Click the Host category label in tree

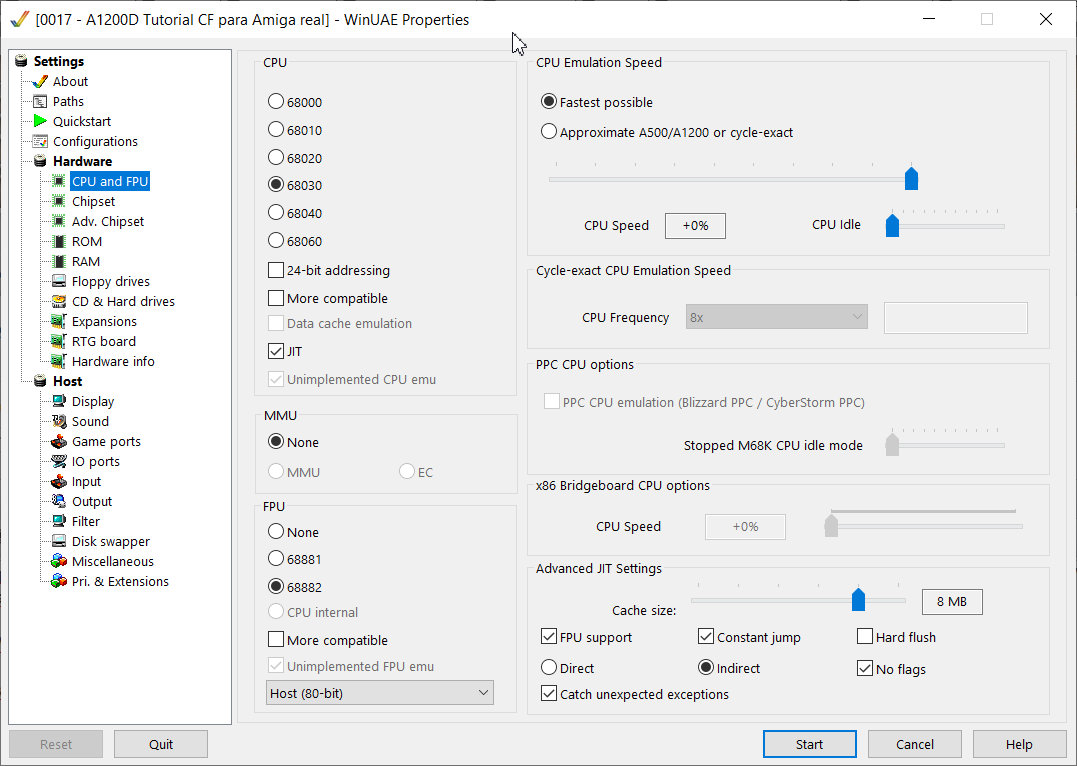pos(67,381)
